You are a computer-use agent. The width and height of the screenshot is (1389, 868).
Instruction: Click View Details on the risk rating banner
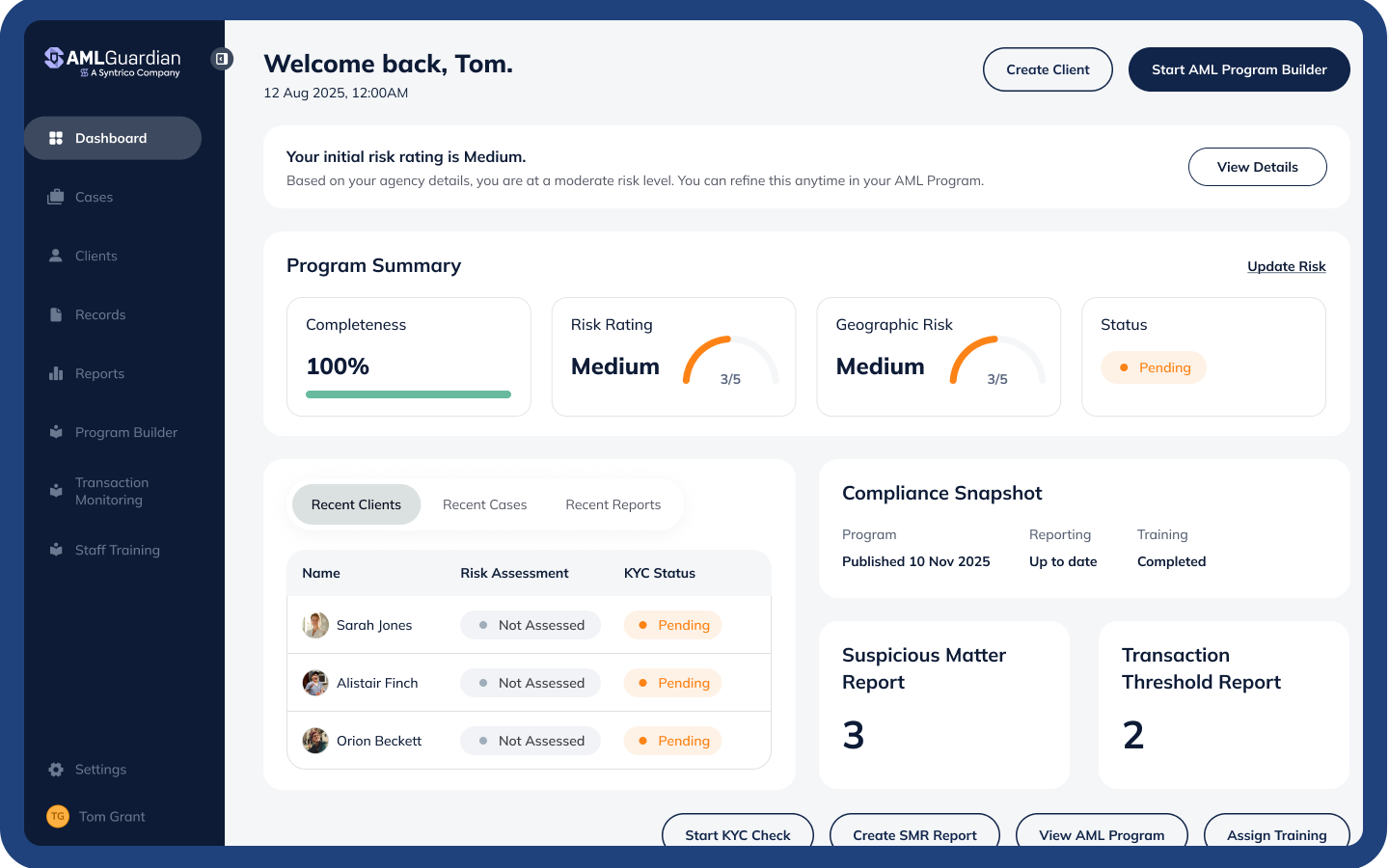[1257, 167]
